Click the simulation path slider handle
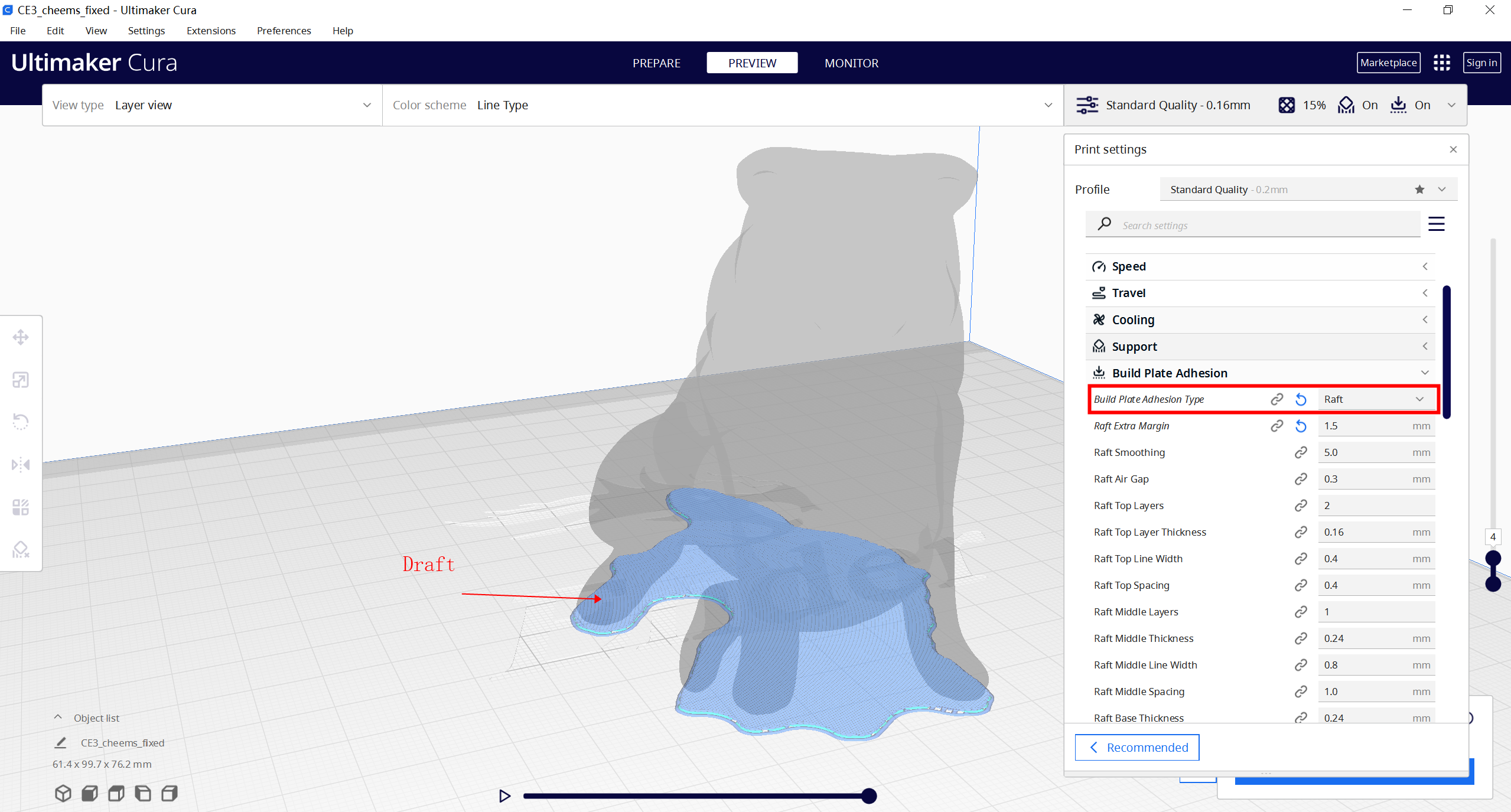1511x812 pixels. click(868, 796)
